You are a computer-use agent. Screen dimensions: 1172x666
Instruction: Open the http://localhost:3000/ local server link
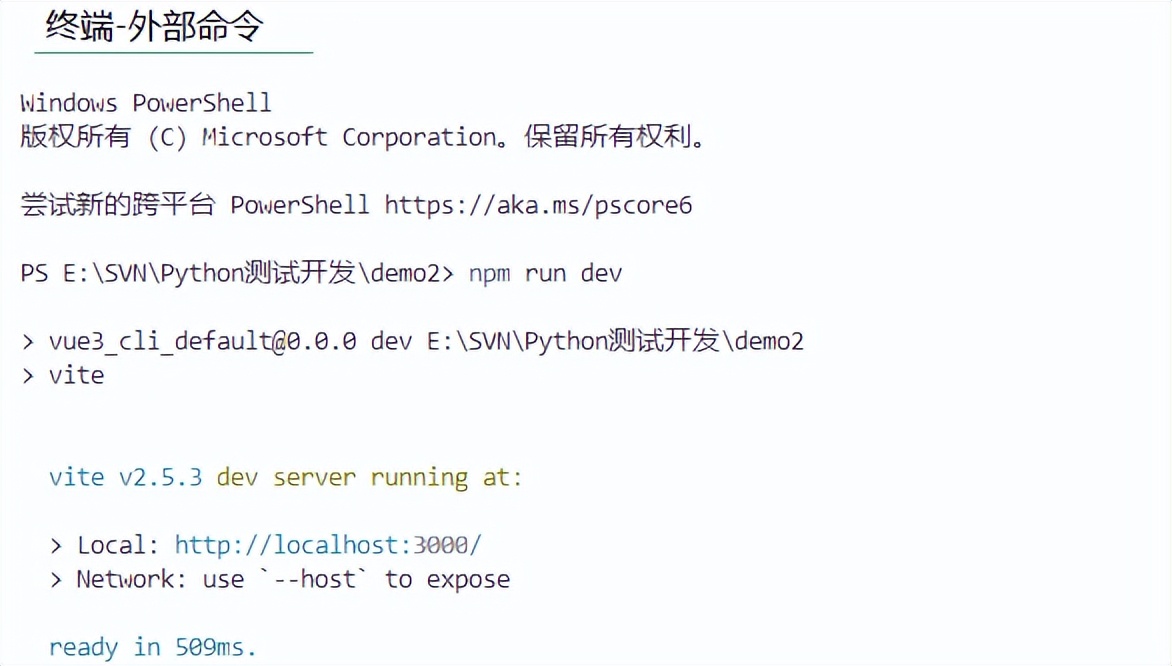click(328, 545)
